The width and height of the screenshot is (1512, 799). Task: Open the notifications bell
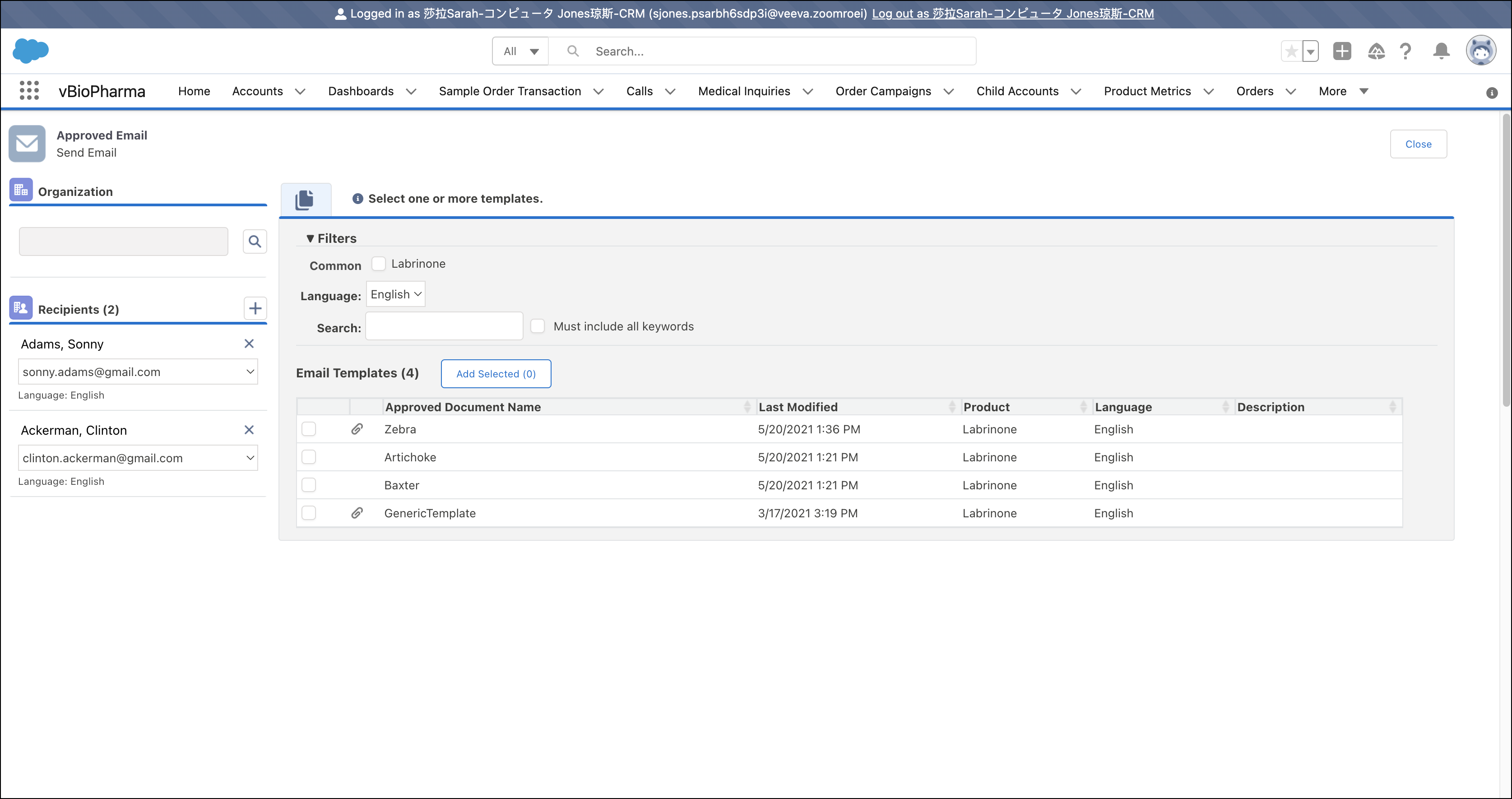coord(1441,51)
